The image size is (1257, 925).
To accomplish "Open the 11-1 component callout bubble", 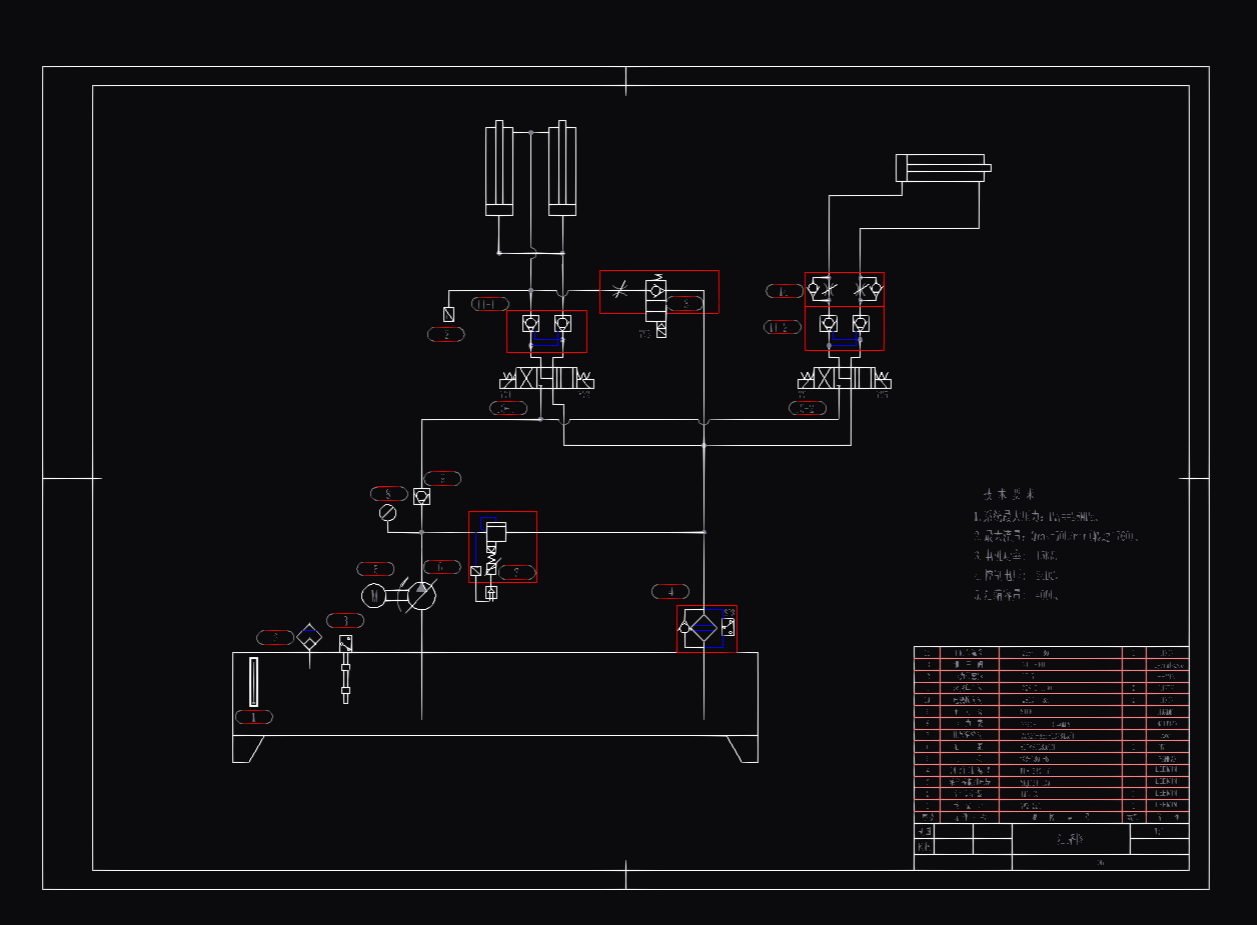I will coord(489,303).
